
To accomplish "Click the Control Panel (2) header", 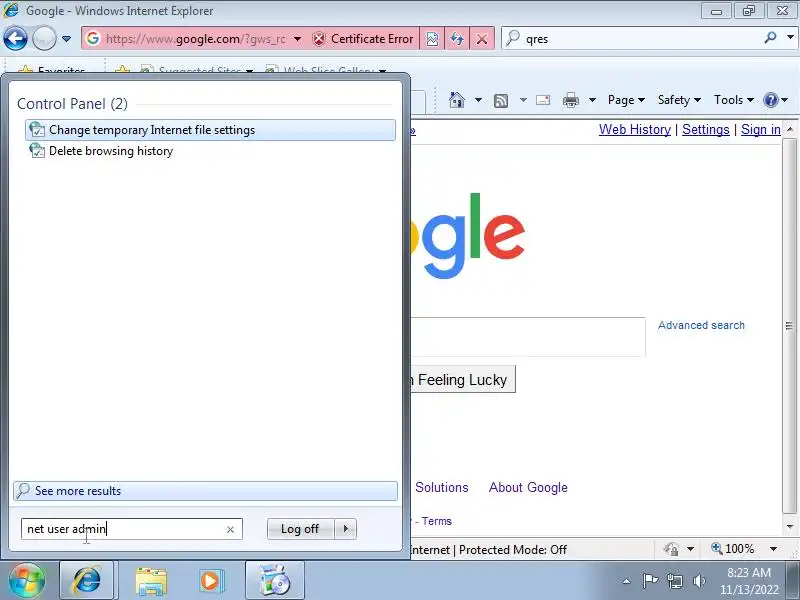I will tap(72, 104).
